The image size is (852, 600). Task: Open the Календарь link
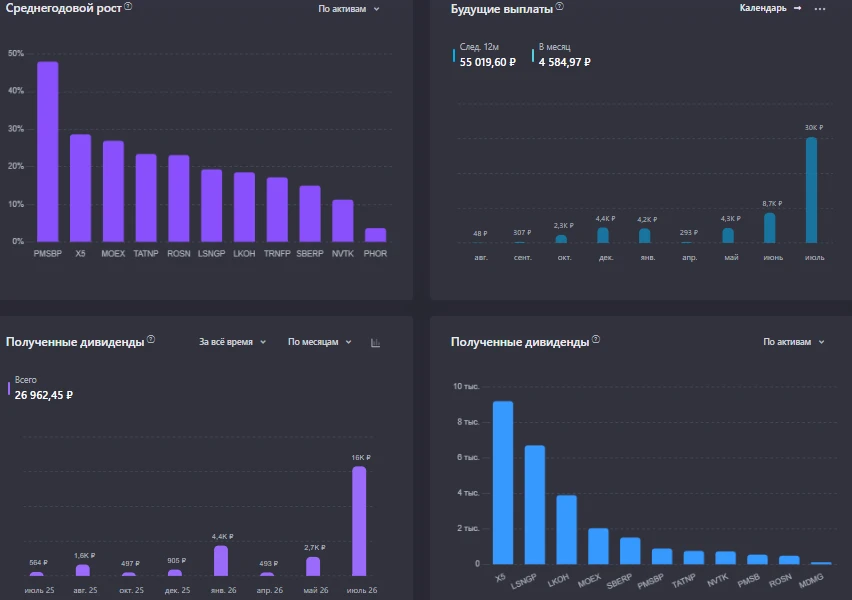pyautogui.click(x=763, y=8)
